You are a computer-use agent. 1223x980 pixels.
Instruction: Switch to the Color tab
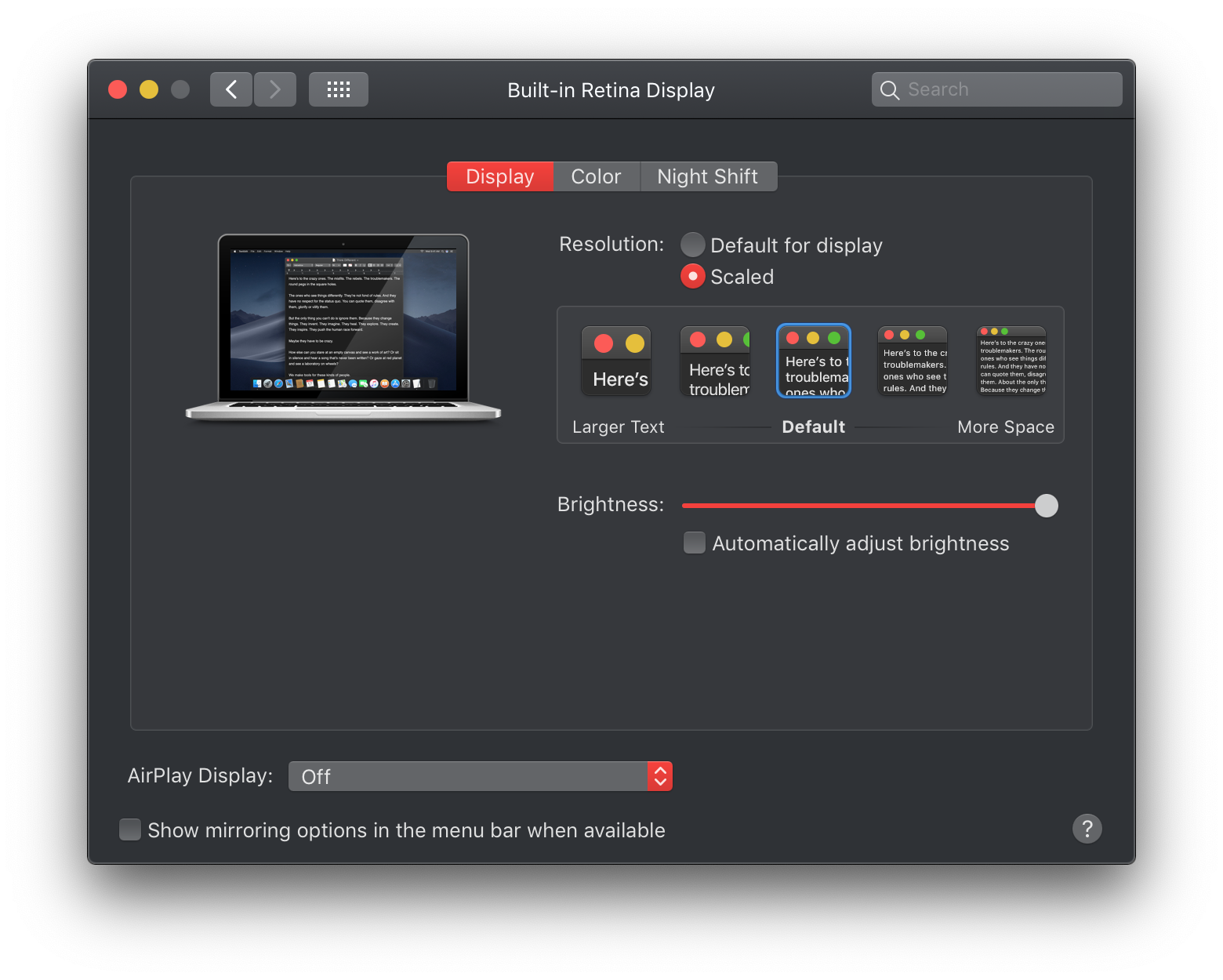[596, 176]
